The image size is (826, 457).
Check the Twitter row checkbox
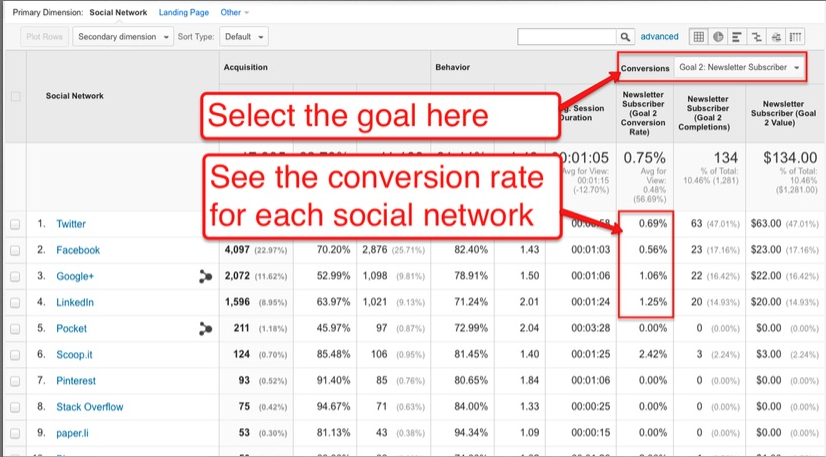click(15, 224)
